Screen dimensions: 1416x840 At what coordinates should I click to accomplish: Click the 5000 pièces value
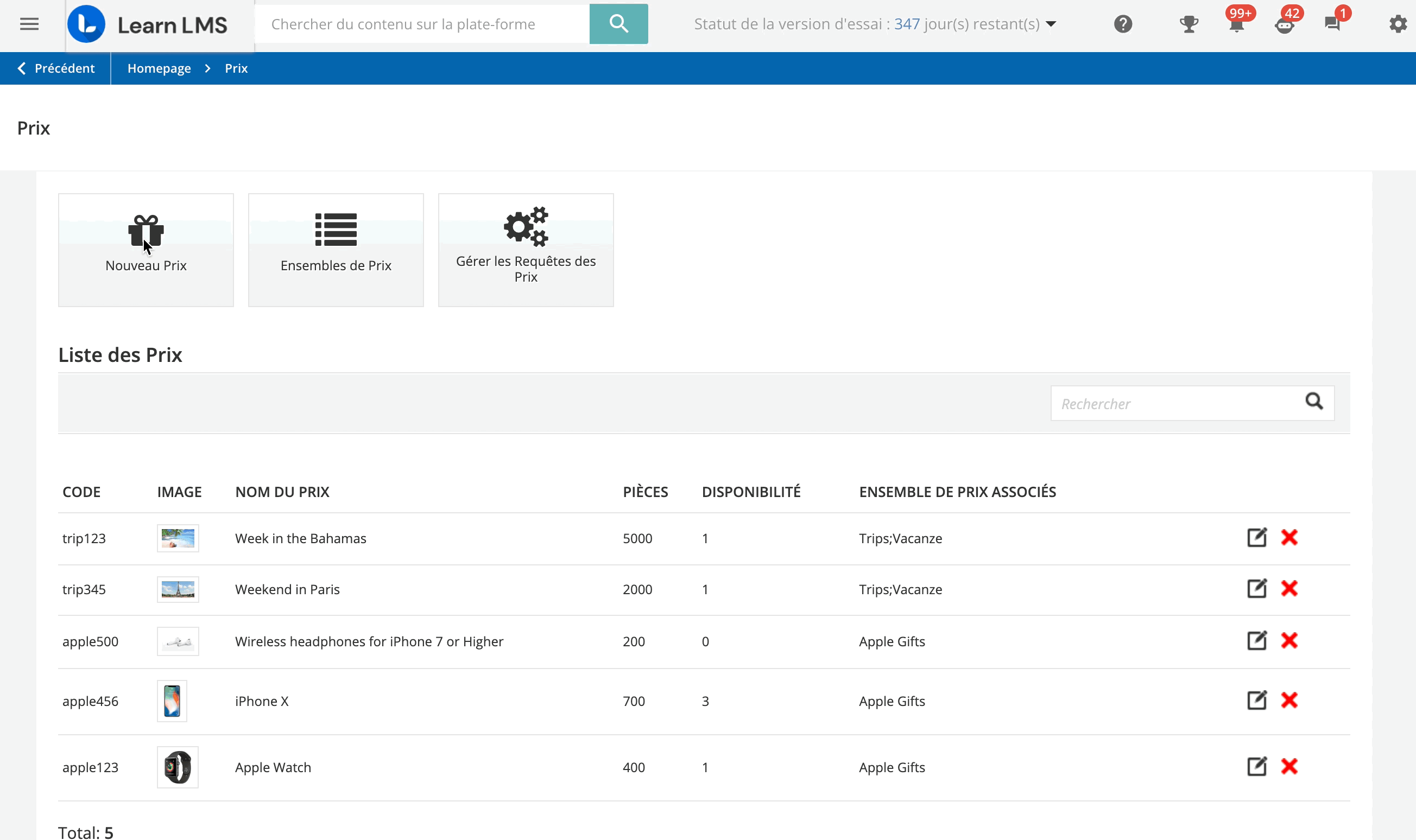[x=637, y=538]
